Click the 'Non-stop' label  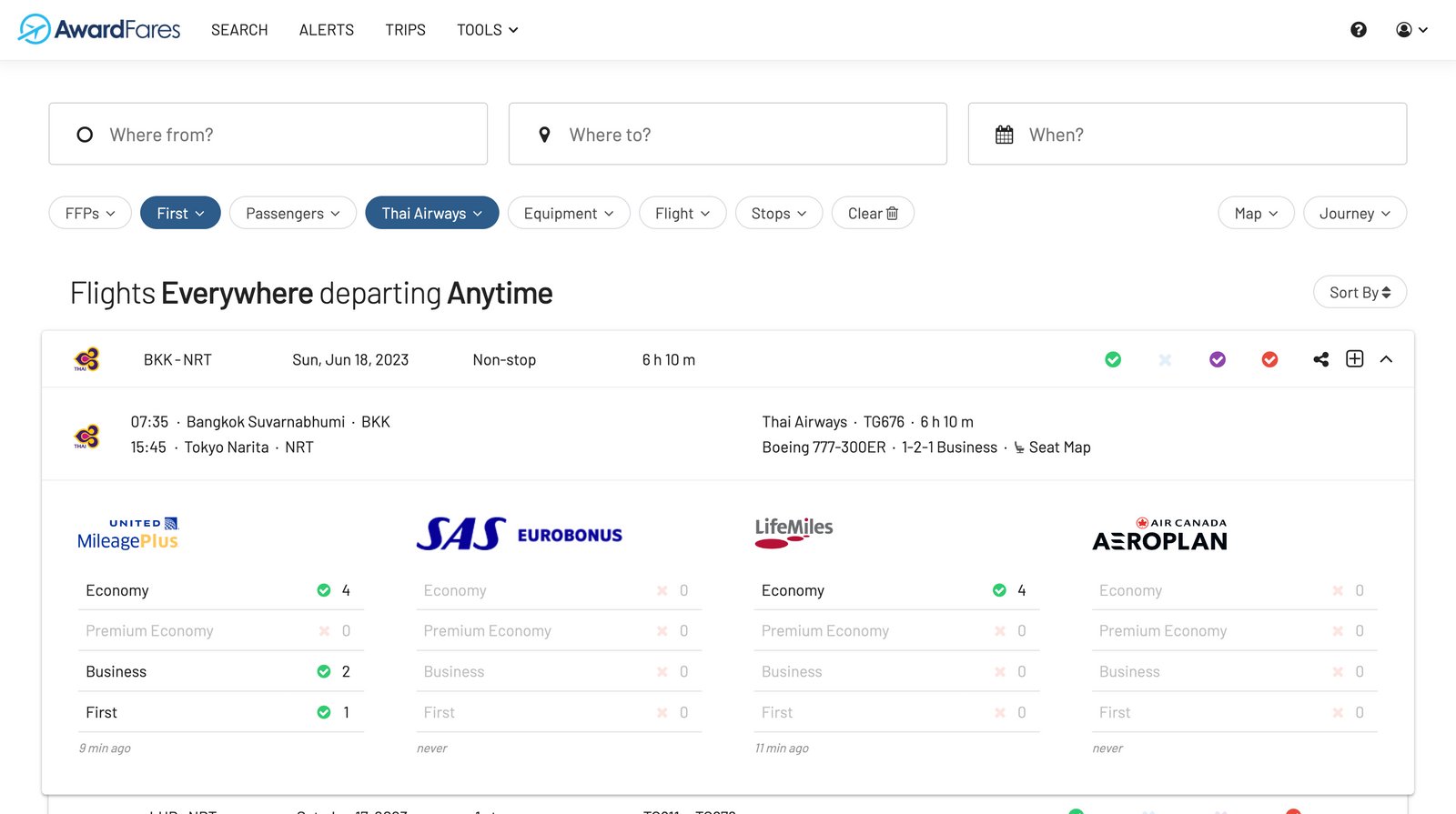tap(504, 360)
